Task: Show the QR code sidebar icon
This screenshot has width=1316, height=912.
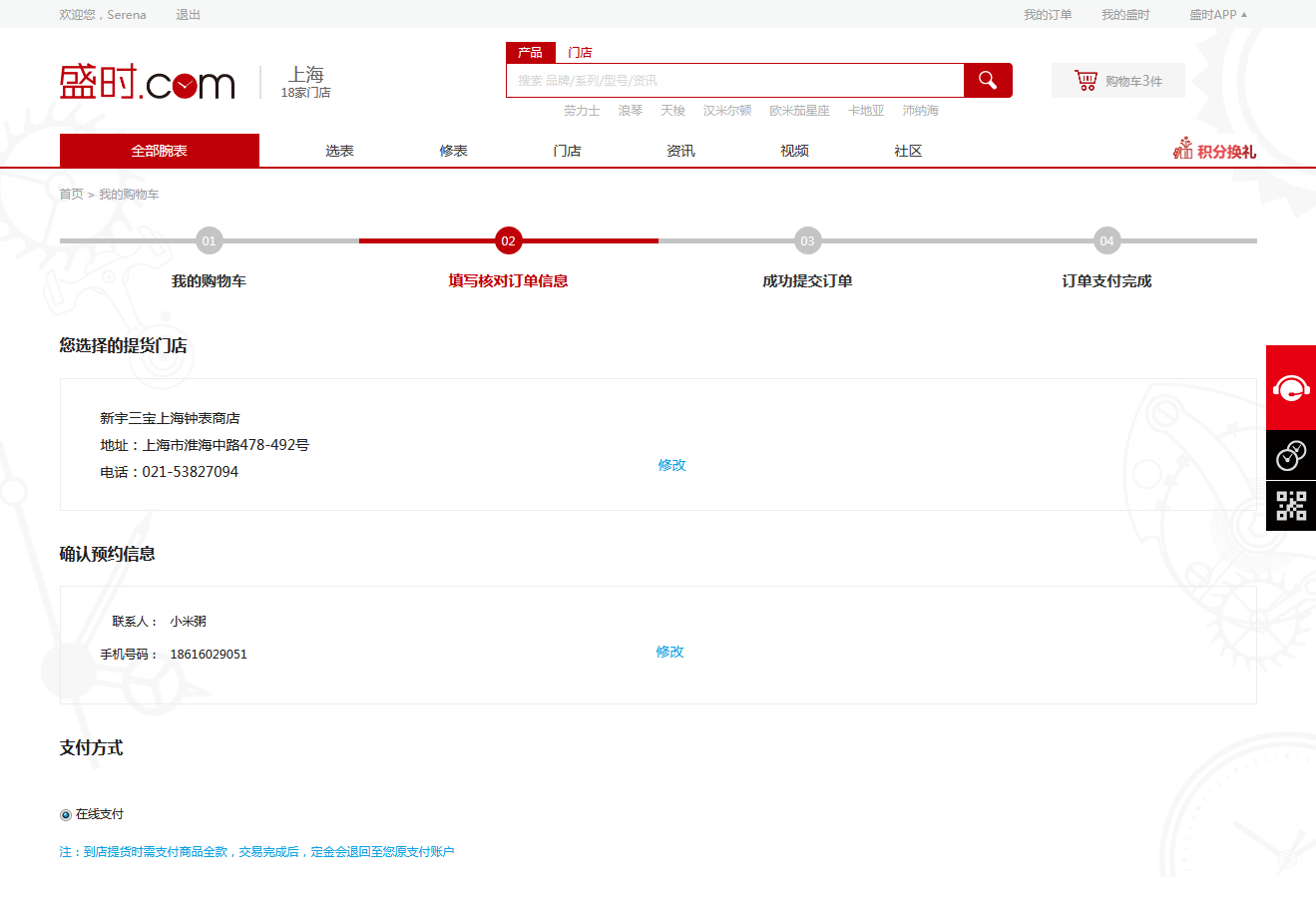Action: coord(1291,506)
